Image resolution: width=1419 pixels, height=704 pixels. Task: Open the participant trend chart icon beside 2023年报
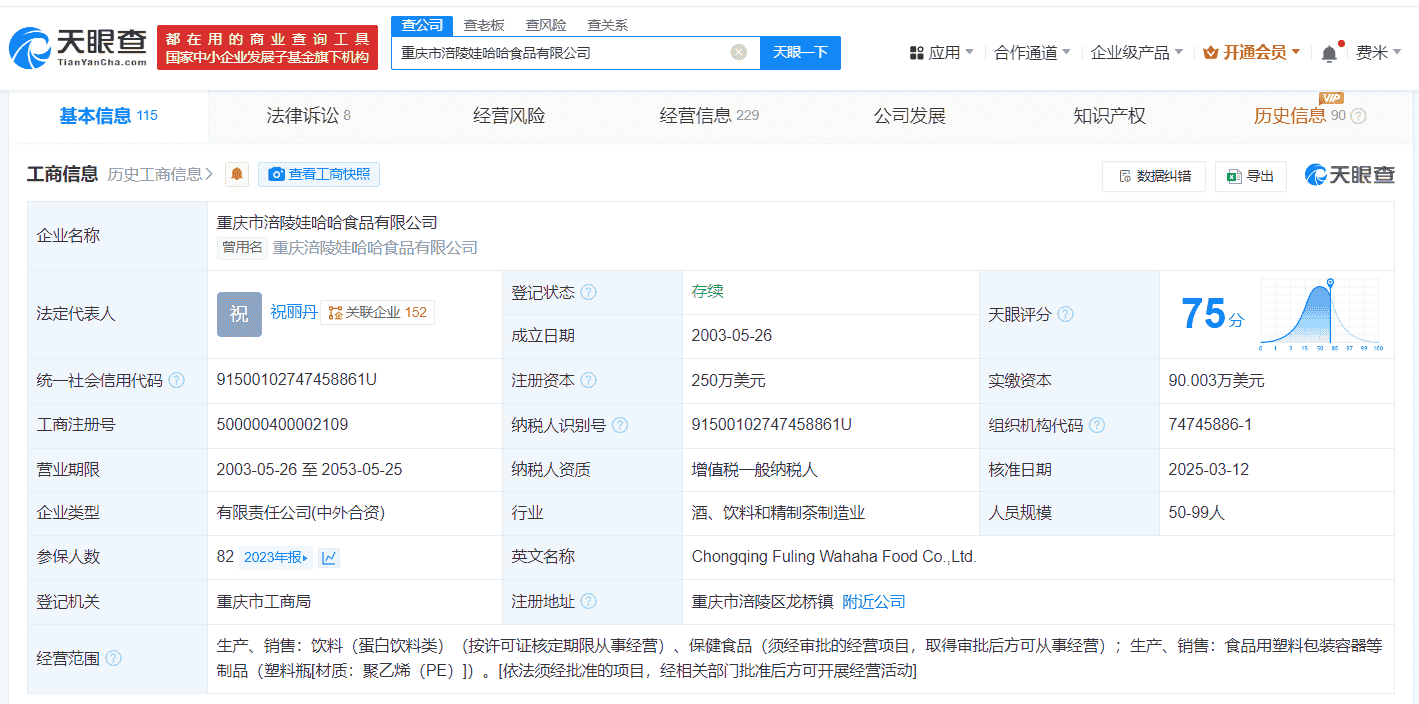pyautogui.click(x=330, y=557)
